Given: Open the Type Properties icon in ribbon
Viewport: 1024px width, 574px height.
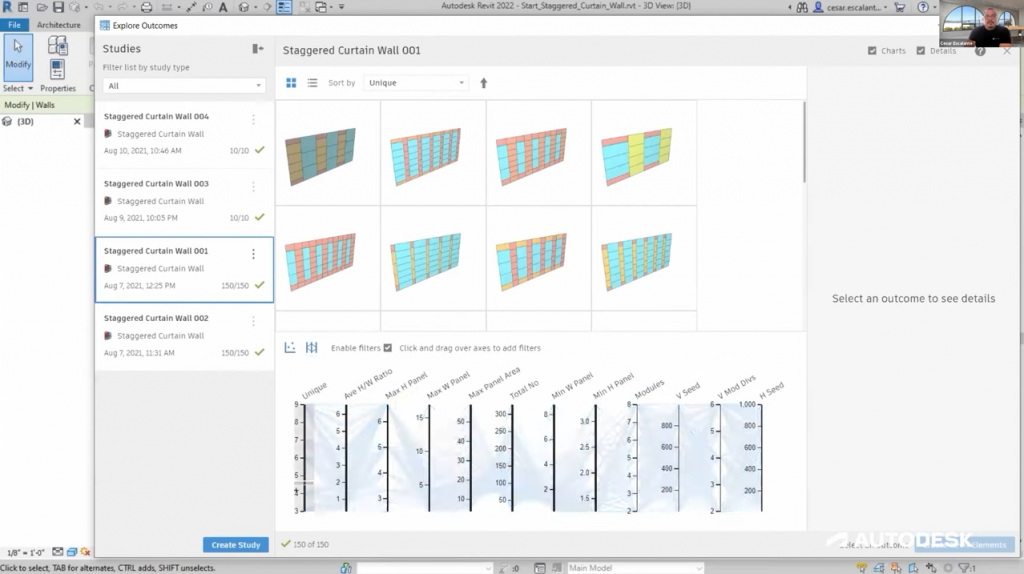Looking at the screenshot, I should point(57,45).
